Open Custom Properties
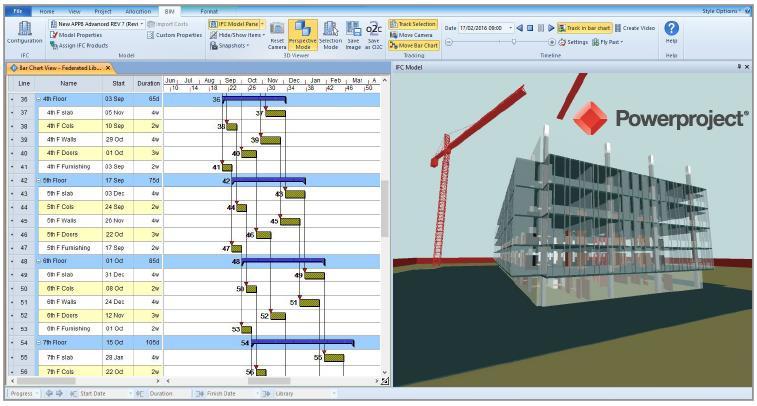 point(174,35)
